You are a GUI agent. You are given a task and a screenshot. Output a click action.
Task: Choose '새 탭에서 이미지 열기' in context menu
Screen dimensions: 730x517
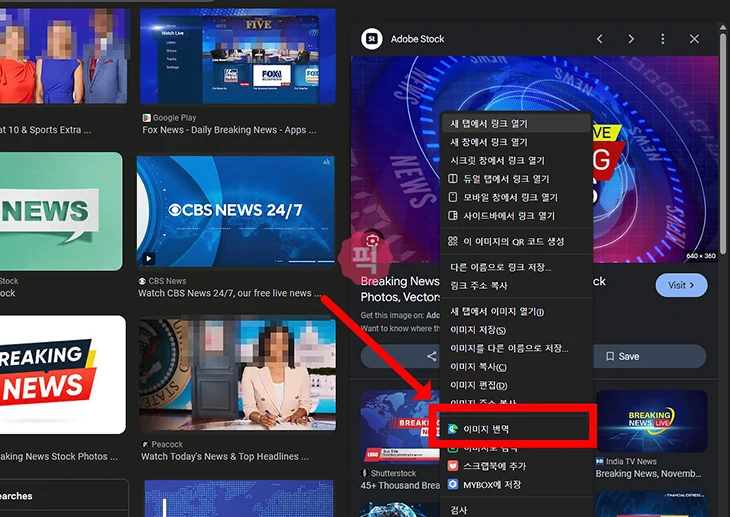point(516,311)
